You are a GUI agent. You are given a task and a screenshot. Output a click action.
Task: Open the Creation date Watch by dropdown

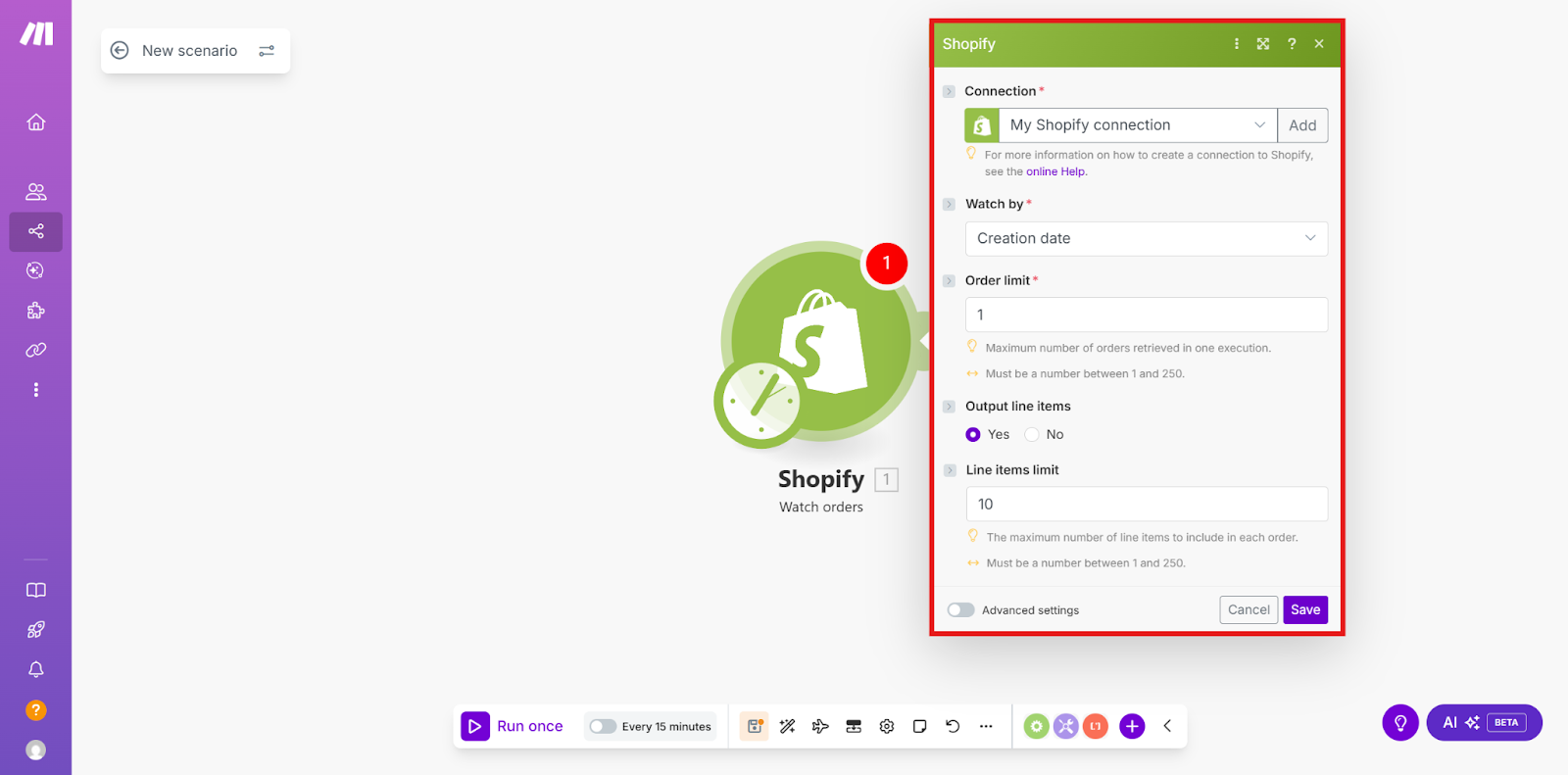[1147, 239]
